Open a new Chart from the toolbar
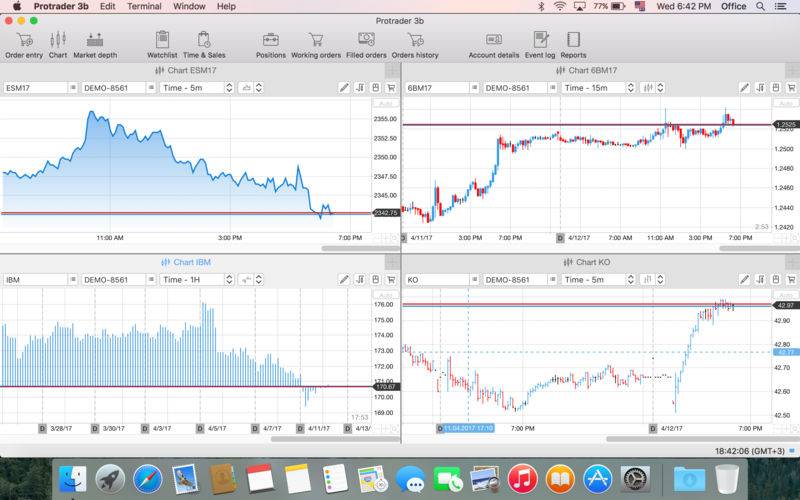This screenshot has width=800, height=500. (58, 45)
